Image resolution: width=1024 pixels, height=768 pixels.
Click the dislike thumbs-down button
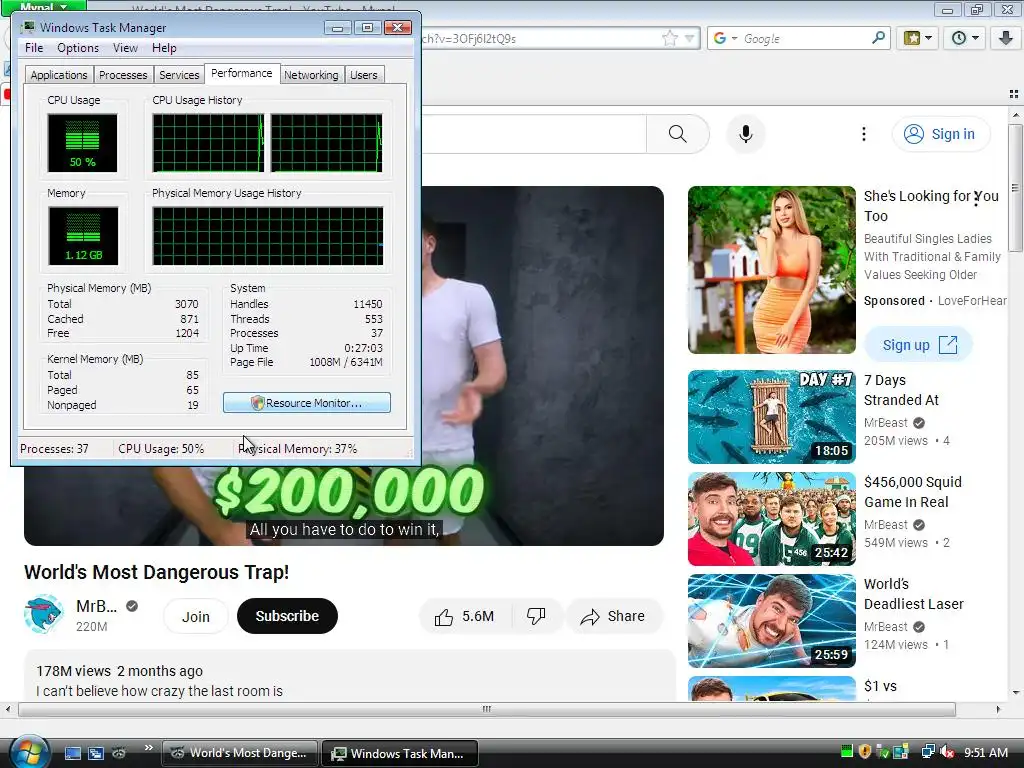point(536,616)
